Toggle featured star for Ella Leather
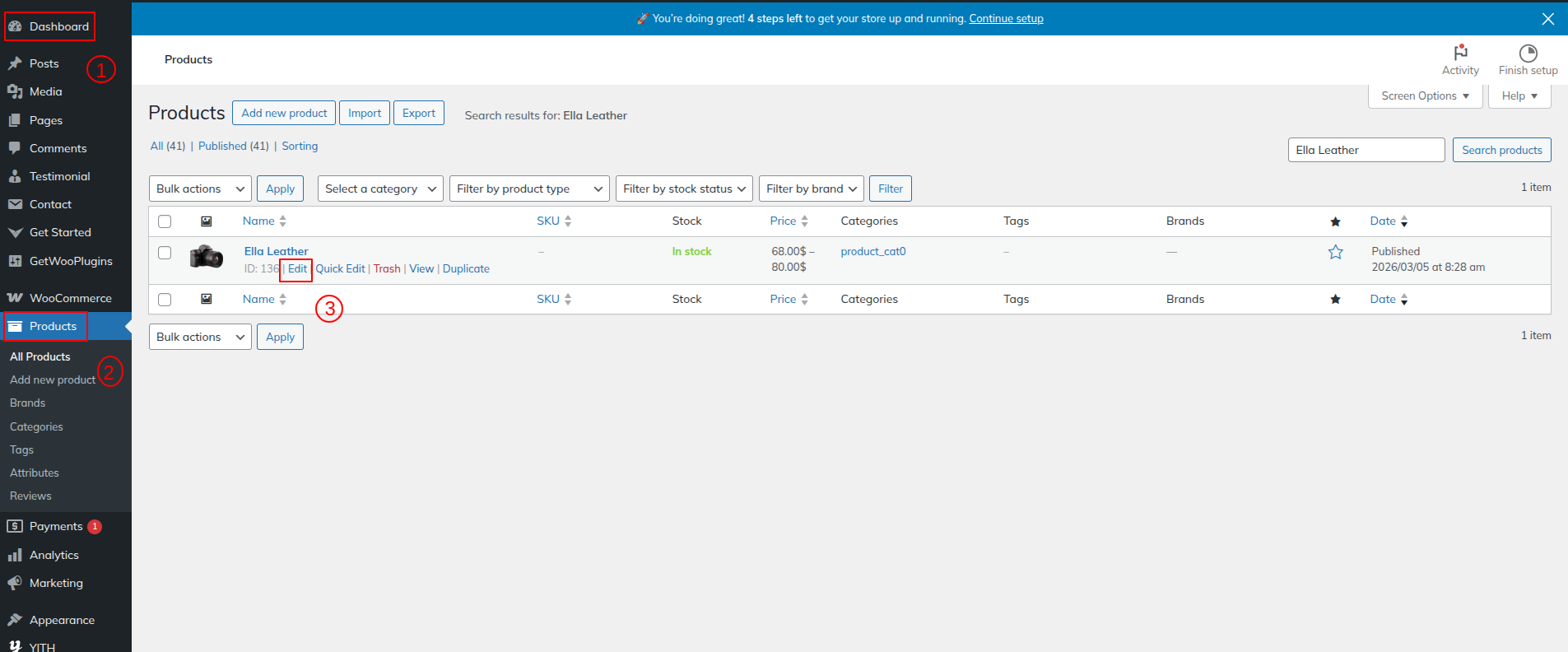Image resolution: width=1568 pixels, height=652 pixels. tap(1335, 253)
